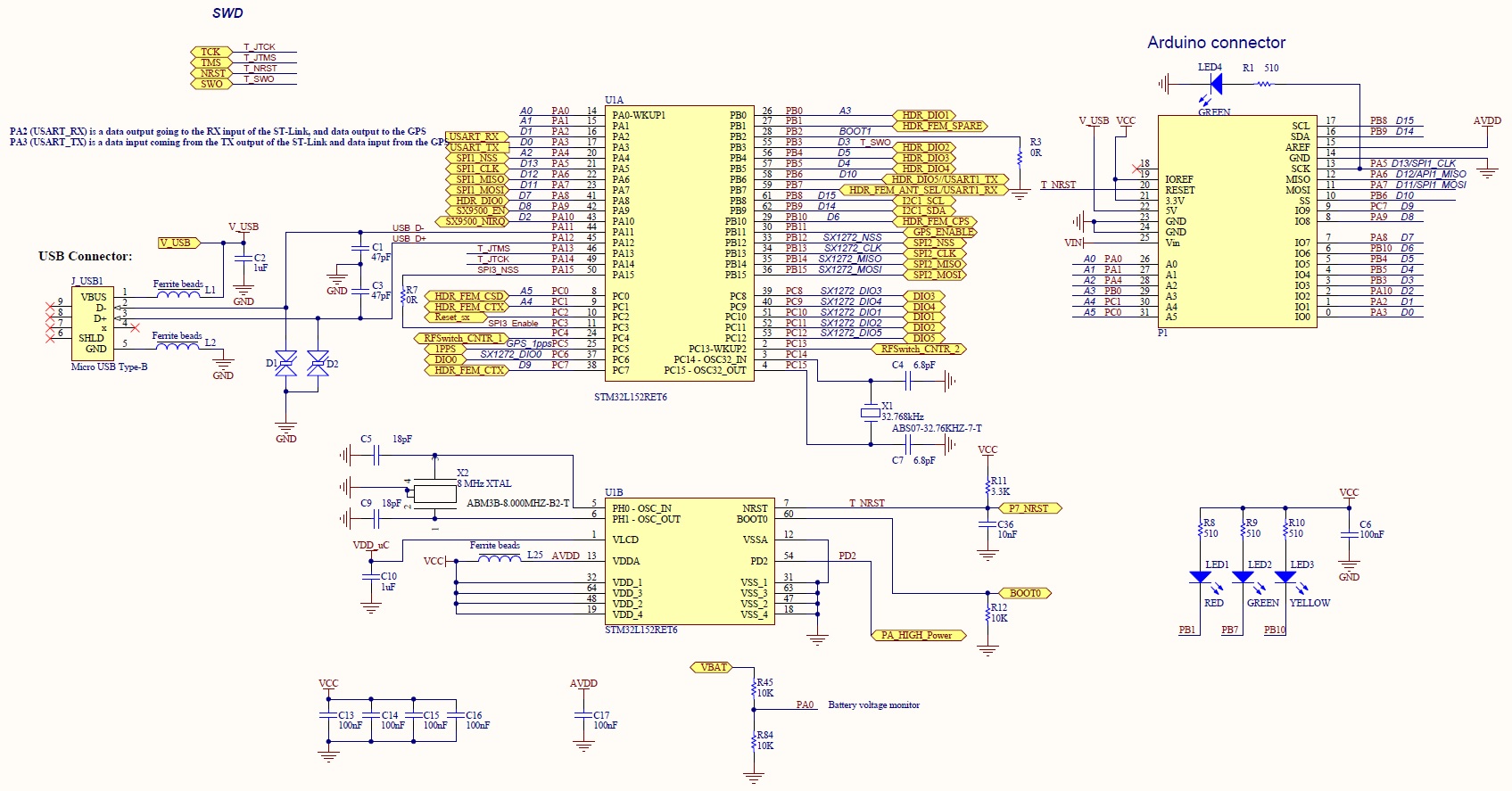Screen dimensions: 1512x791
Task: Select the VBAT port label
Action: point(712,667)
